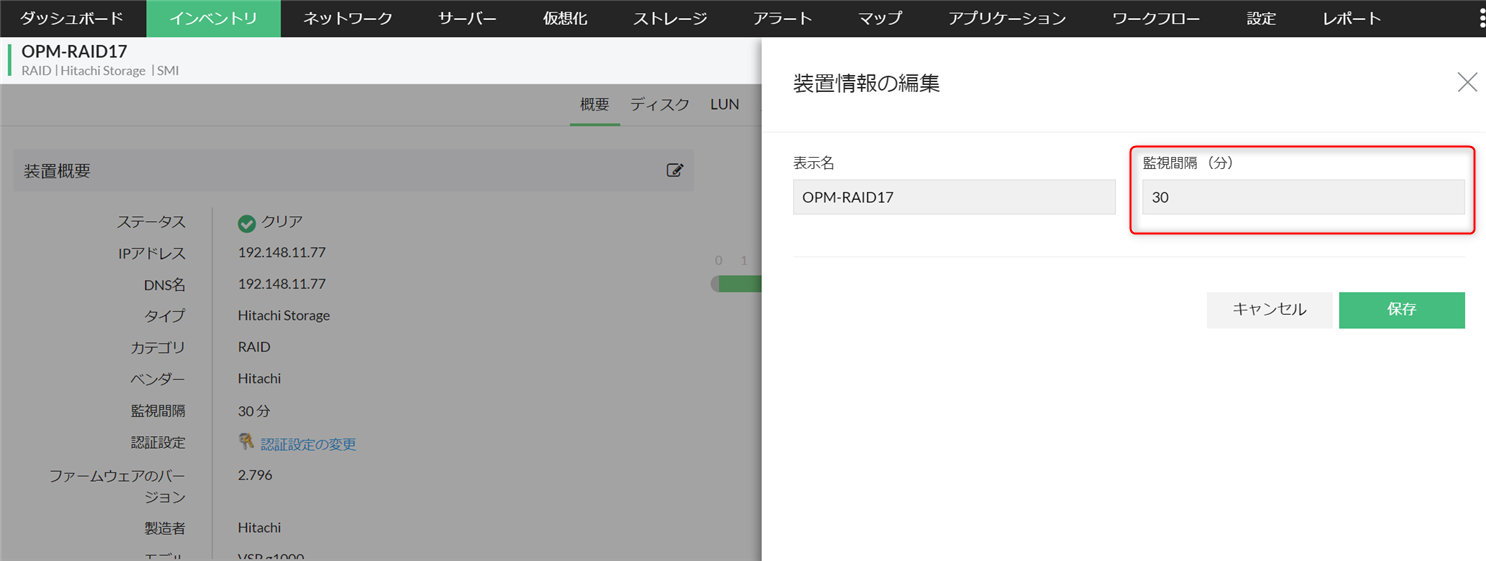1486x561 pixels.
Task: Open the ネットワーク menu
Action: 348,18
